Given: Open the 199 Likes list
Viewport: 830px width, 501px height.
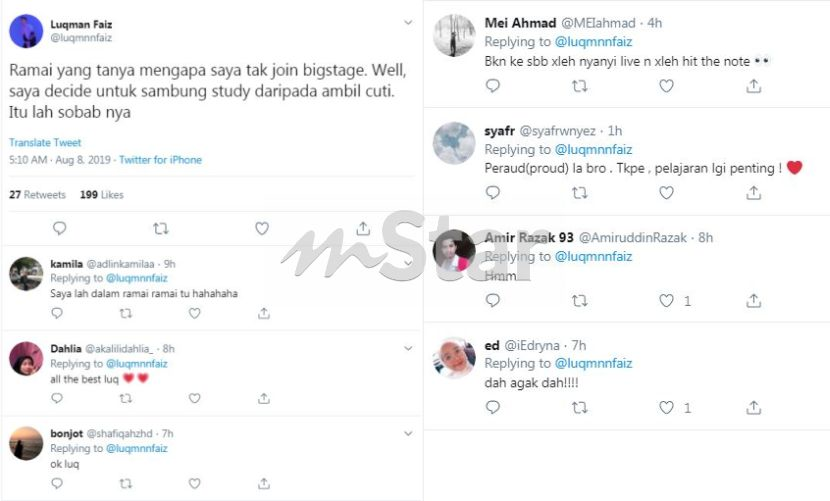Looking at the screenshot, I should point(102,194).
